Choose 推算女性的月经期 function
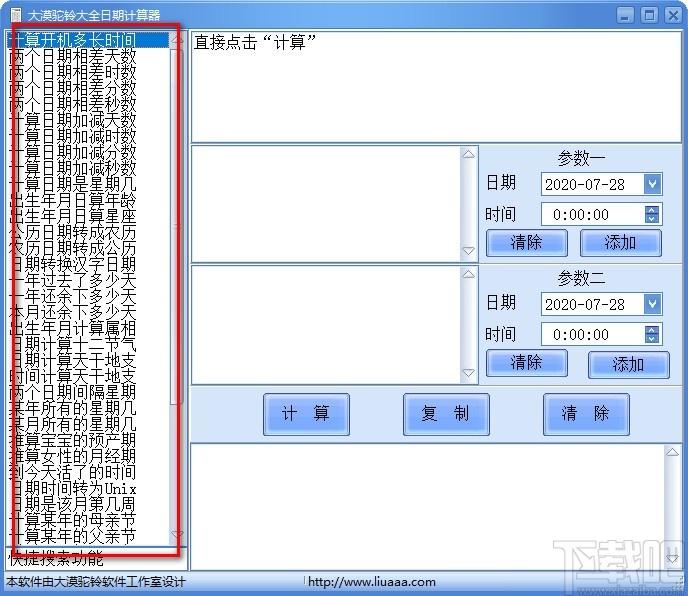This screenshot has height=596, width=688. [88, 456]
